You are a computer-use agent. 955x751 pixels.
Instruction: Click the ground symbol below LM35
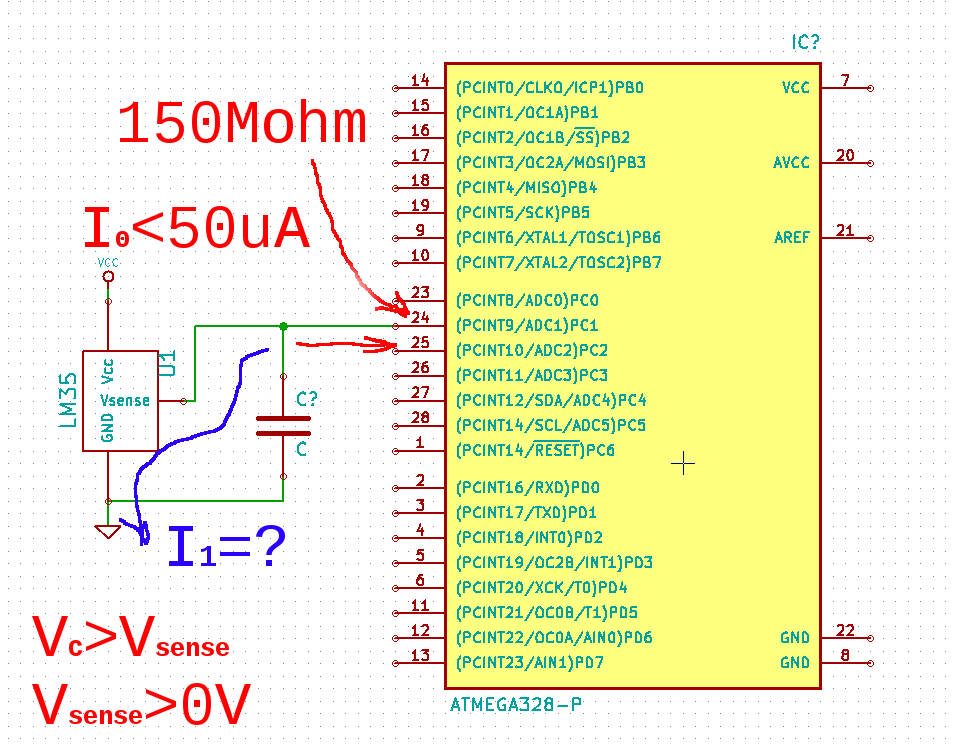[x=108, y=531]
